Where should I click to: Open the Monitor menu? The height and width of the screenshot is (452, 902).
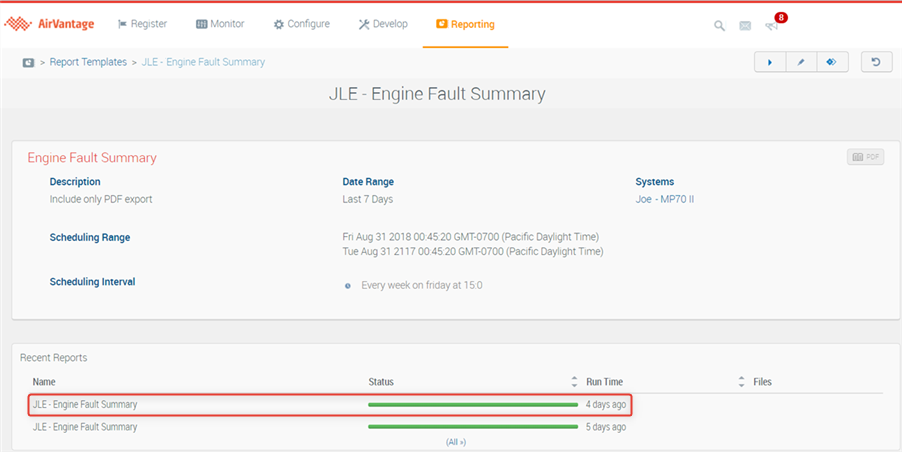coord(220,24)
